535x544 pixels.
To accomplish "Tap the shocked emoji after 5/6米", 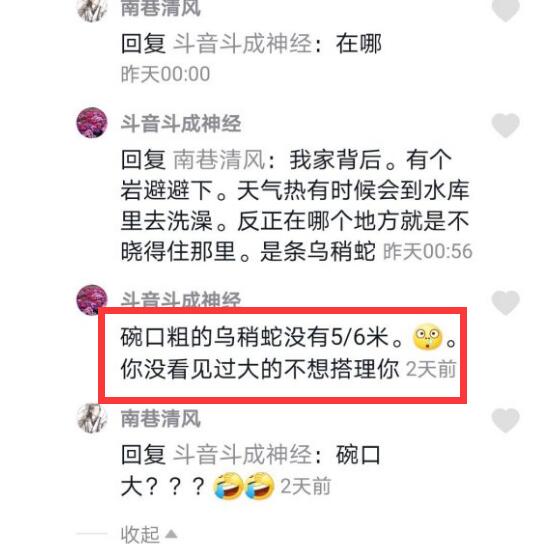I will [427, 337].
